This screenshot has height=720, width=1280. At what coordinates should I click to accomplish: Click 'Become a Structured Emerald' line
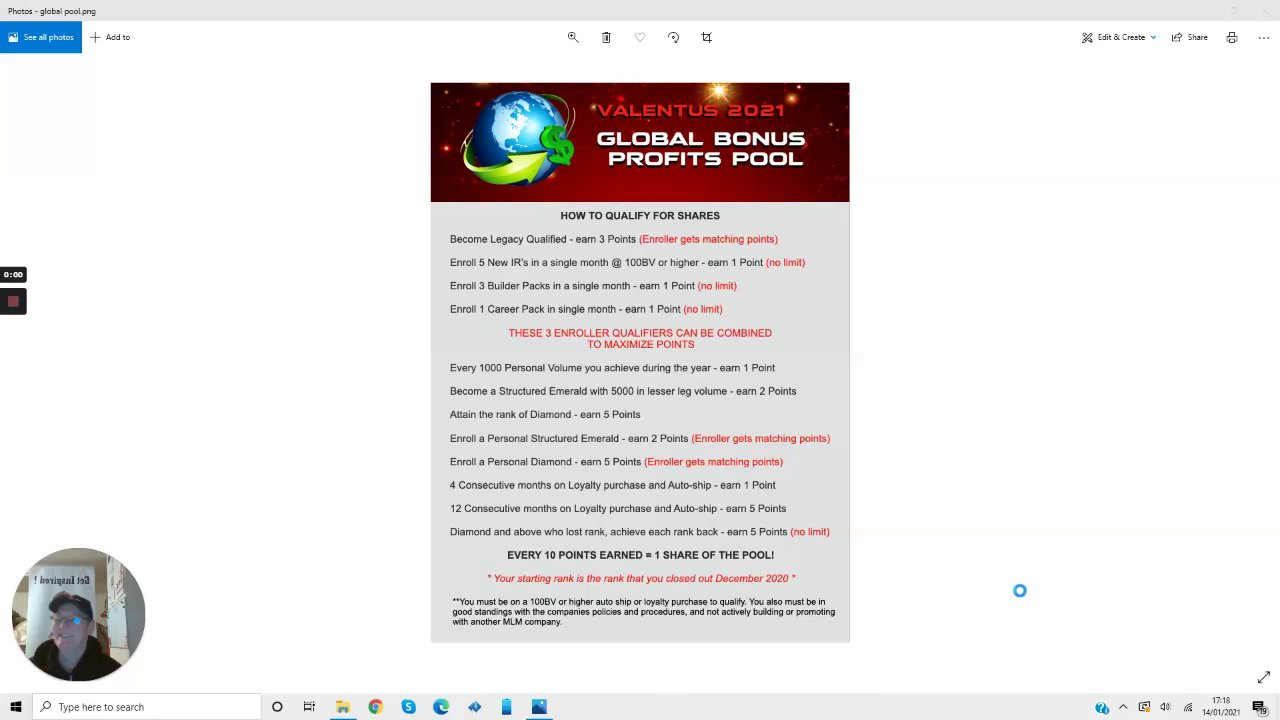(623, 391)
